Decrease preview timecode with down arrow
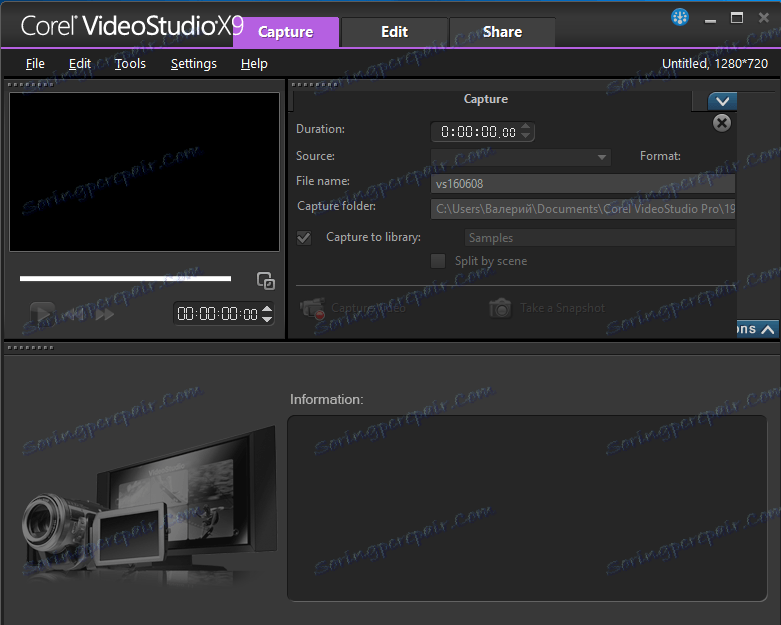Image resolution: width=781 pixels, height=625 pixels. click(x=267, y=319)
